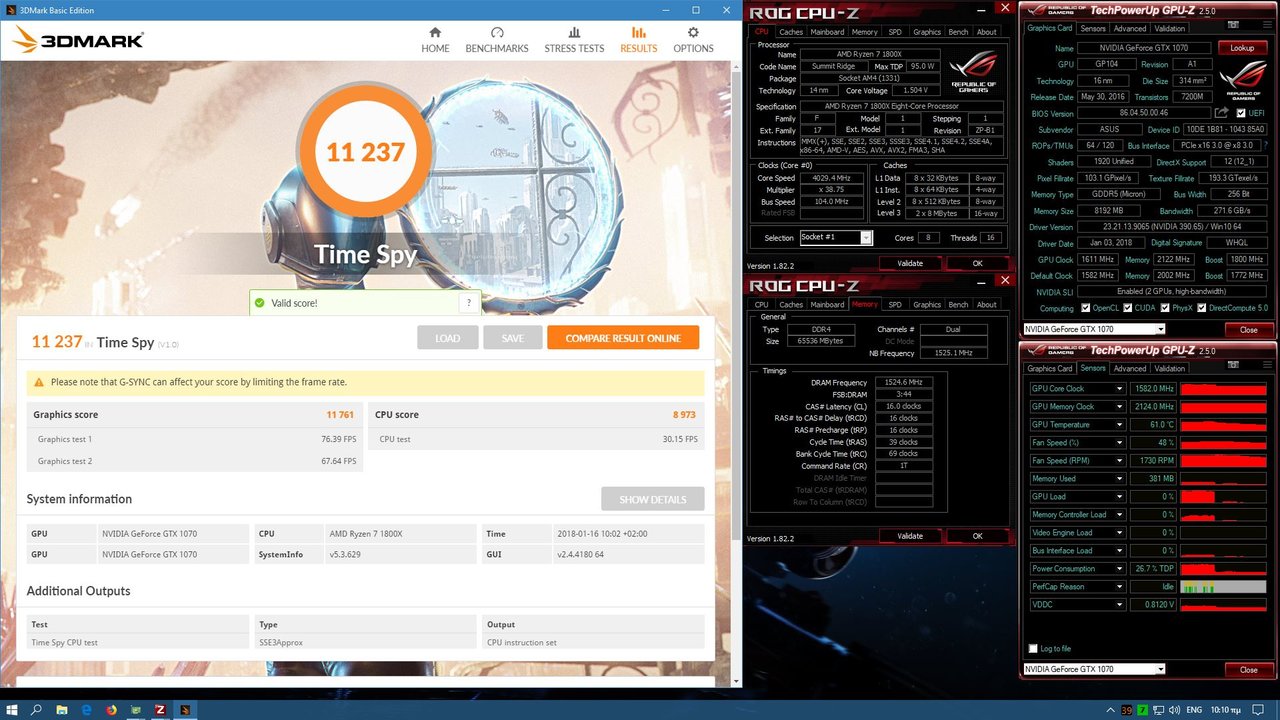Toggle the OpenCL checkbox
The image size is (1280, 720).
click(1085, 308)
